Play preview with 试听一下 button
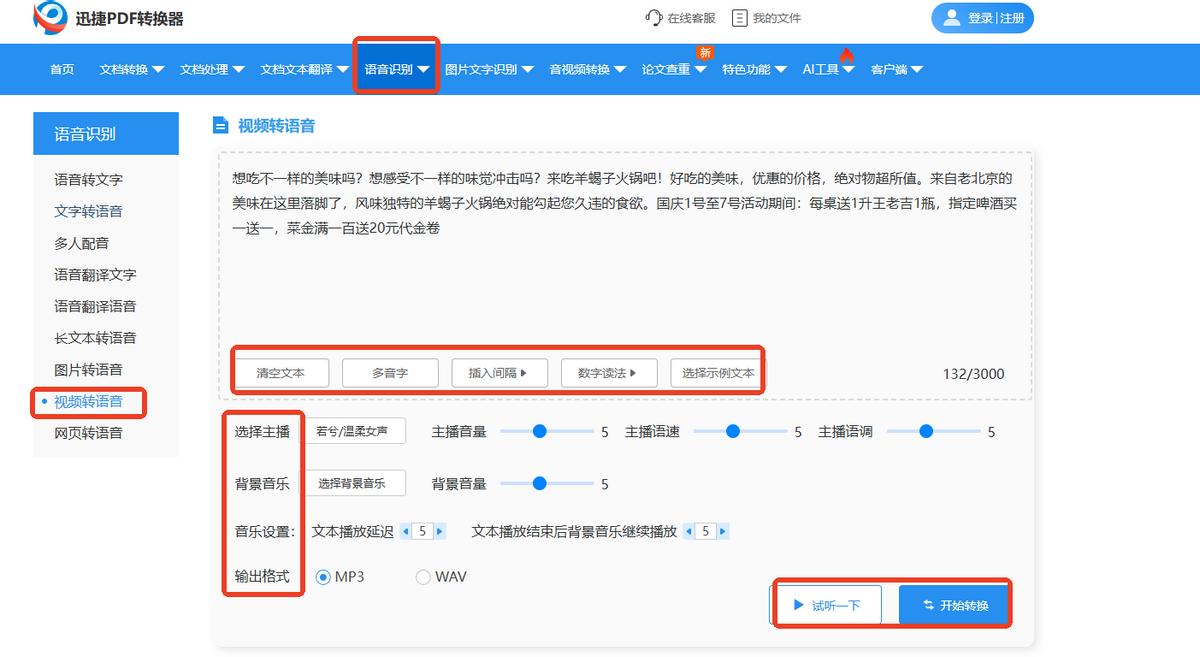This screenshot has width=1200, height=657. (x=825, y=605)
